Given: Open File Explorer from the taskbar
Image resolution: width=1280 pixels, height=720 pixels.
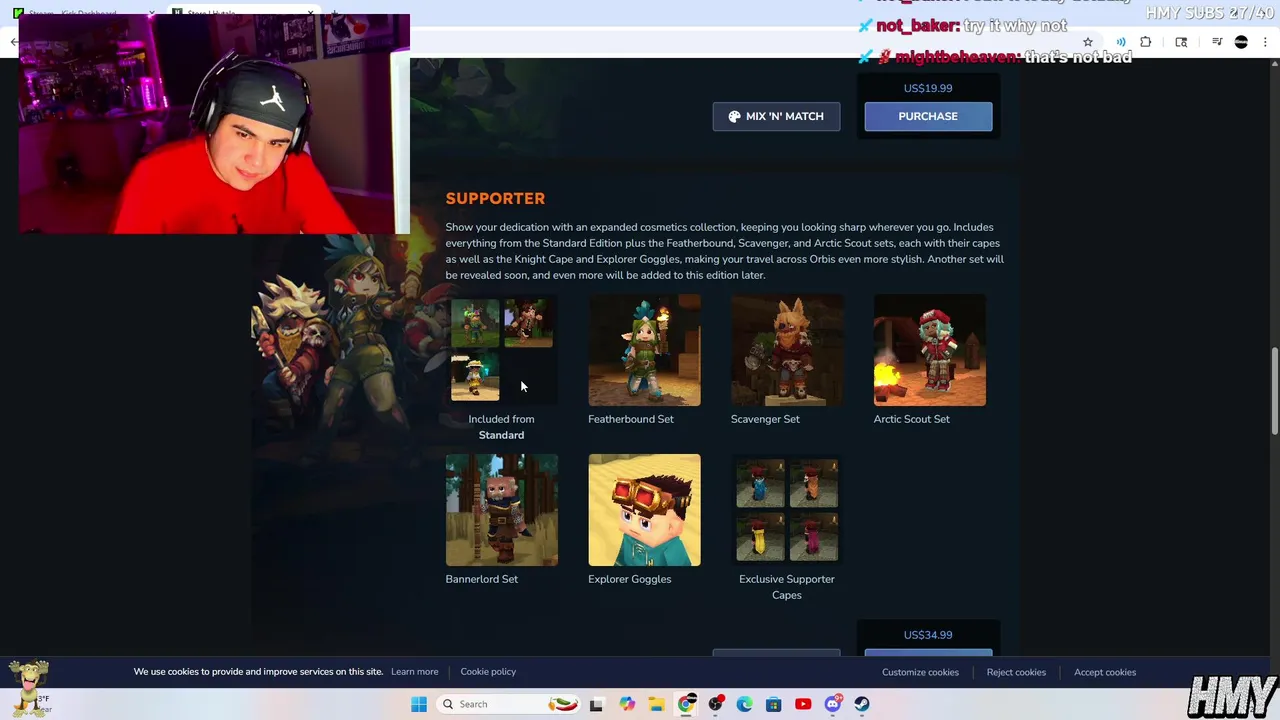Looking at the screenshot, I should click(656, 704).
